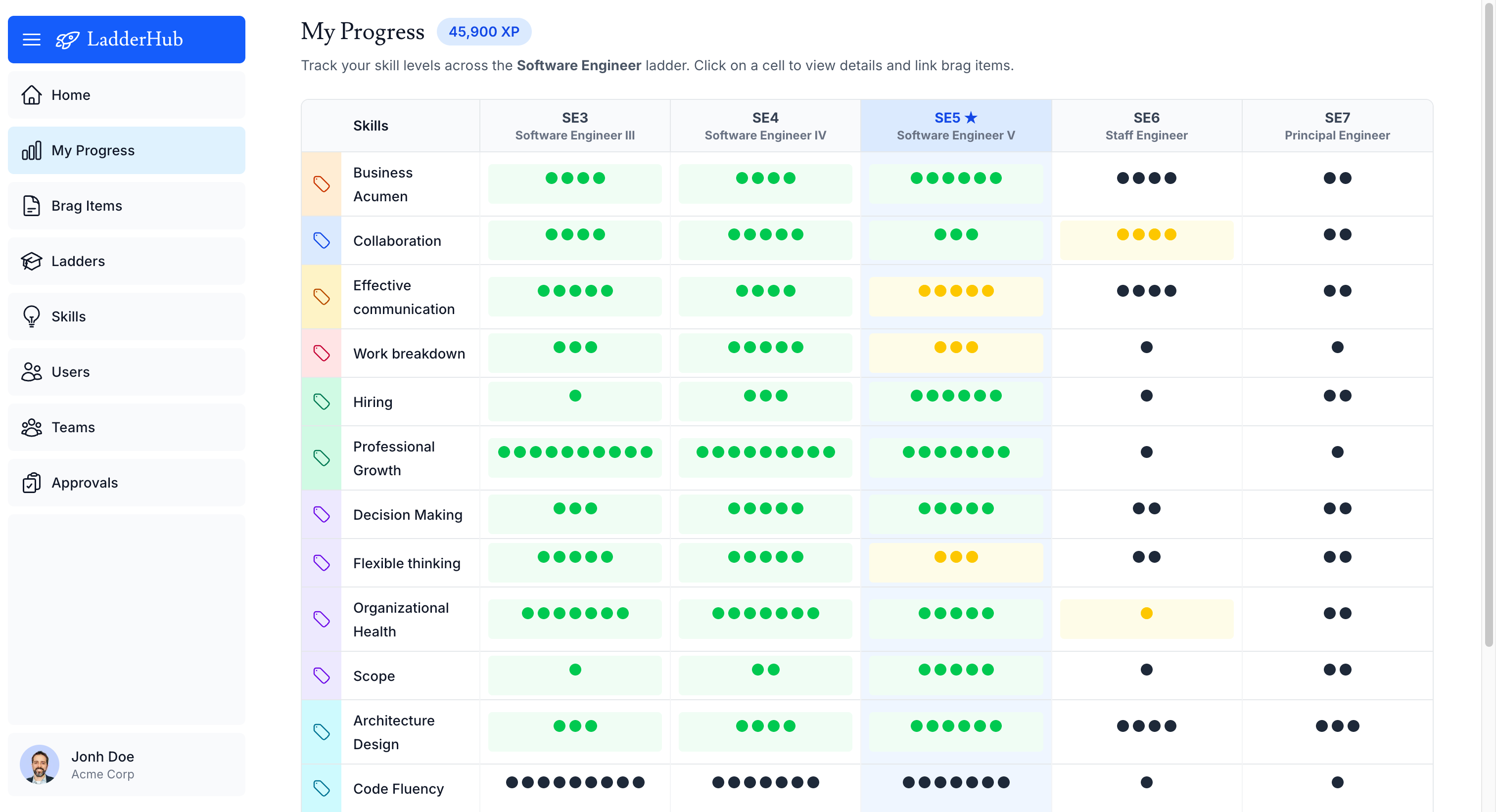Click the Ladders graduation cap icon
The width and height of the screenshot is (1496, 812).
point(32,261)
